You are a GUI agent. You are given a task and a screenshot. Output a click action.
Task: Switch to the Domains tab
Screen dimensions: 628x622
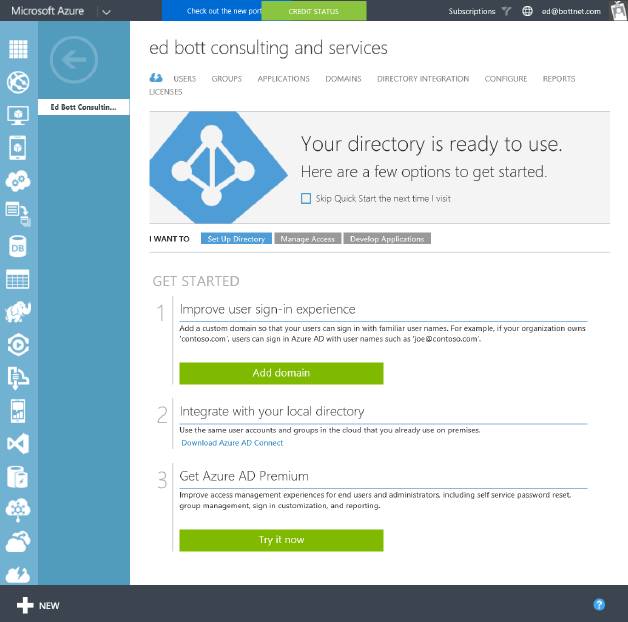tap(343, 78)
